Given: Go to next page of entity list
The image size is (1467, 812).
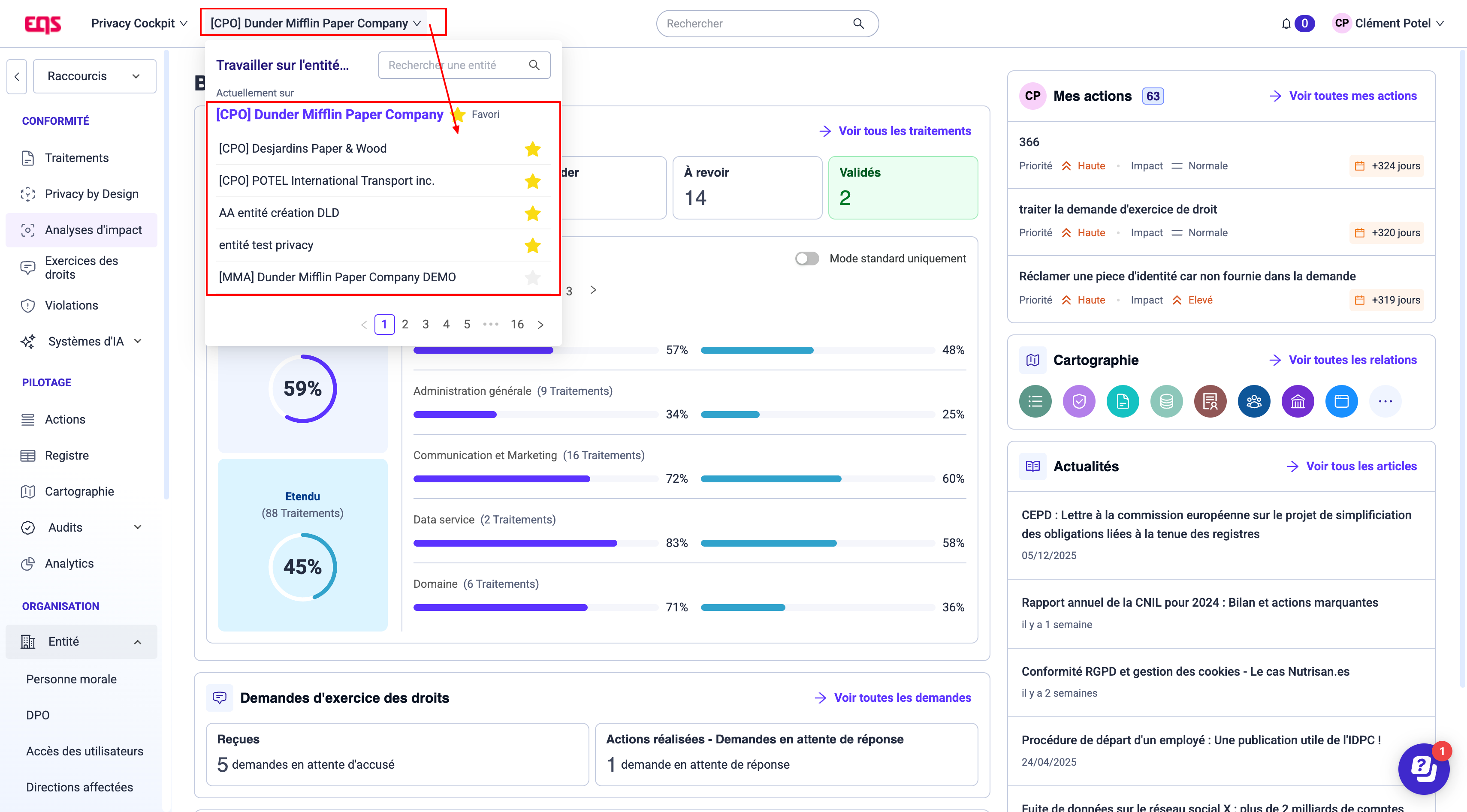Looking at the screenshot, I should point(540,325).
